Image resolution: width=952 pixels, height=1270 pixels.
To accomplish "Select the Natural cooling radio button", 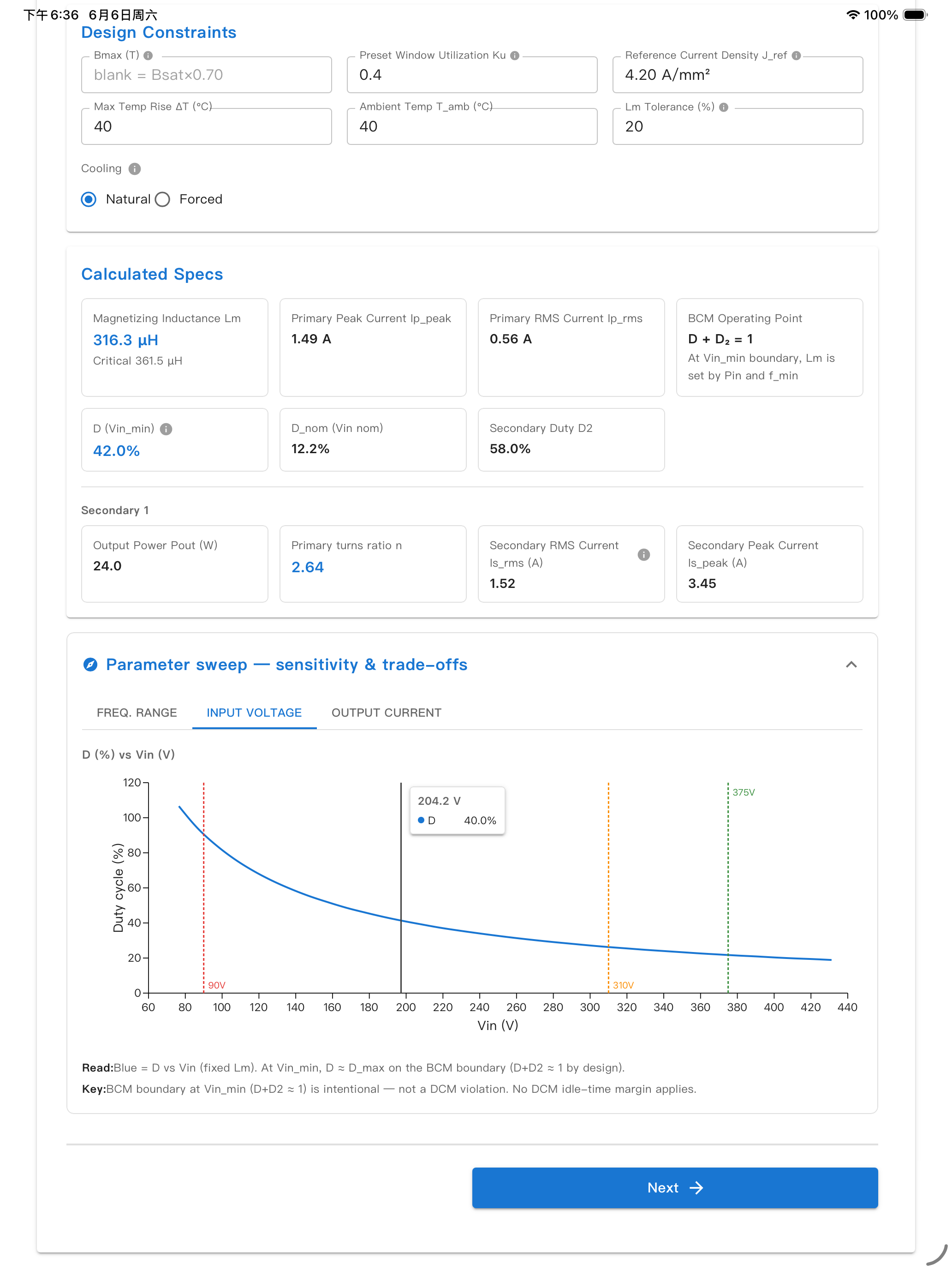I will [x=89, y=200].
